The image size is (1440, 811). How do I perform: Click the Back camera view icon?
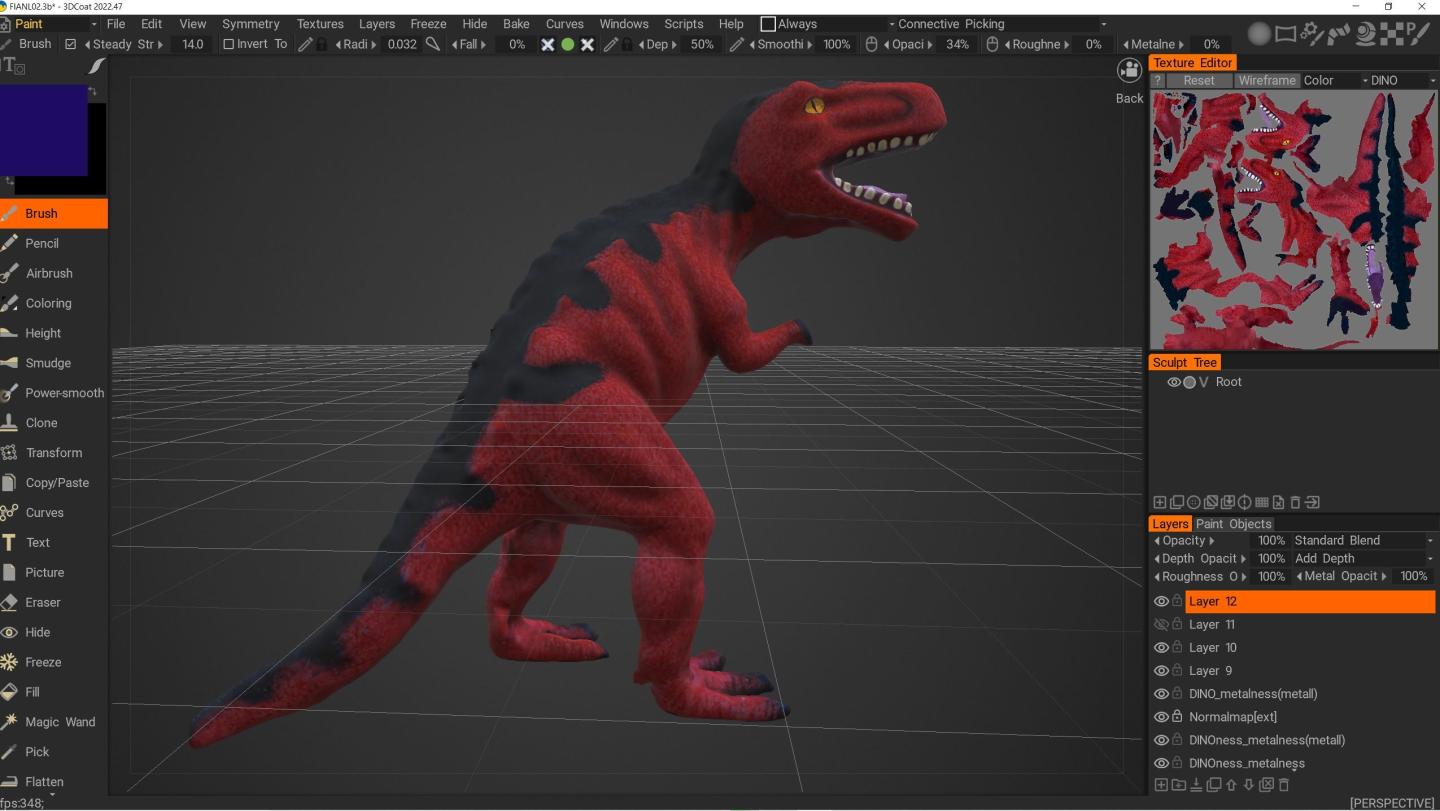point(1129,71)
